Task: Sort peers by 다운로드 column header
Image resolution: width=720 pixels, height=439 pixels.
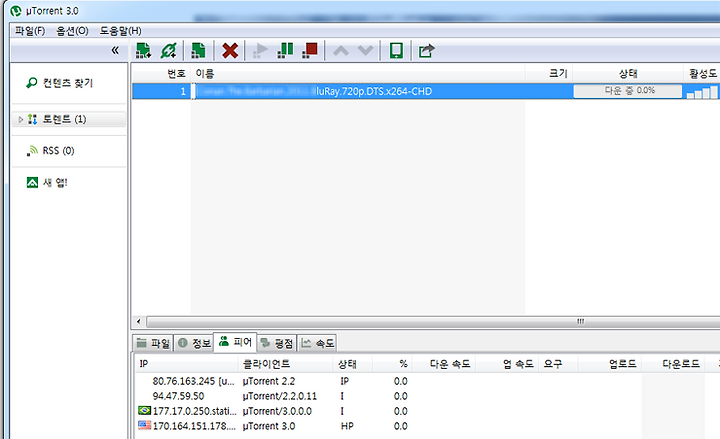Action: (x=673, y=364)
